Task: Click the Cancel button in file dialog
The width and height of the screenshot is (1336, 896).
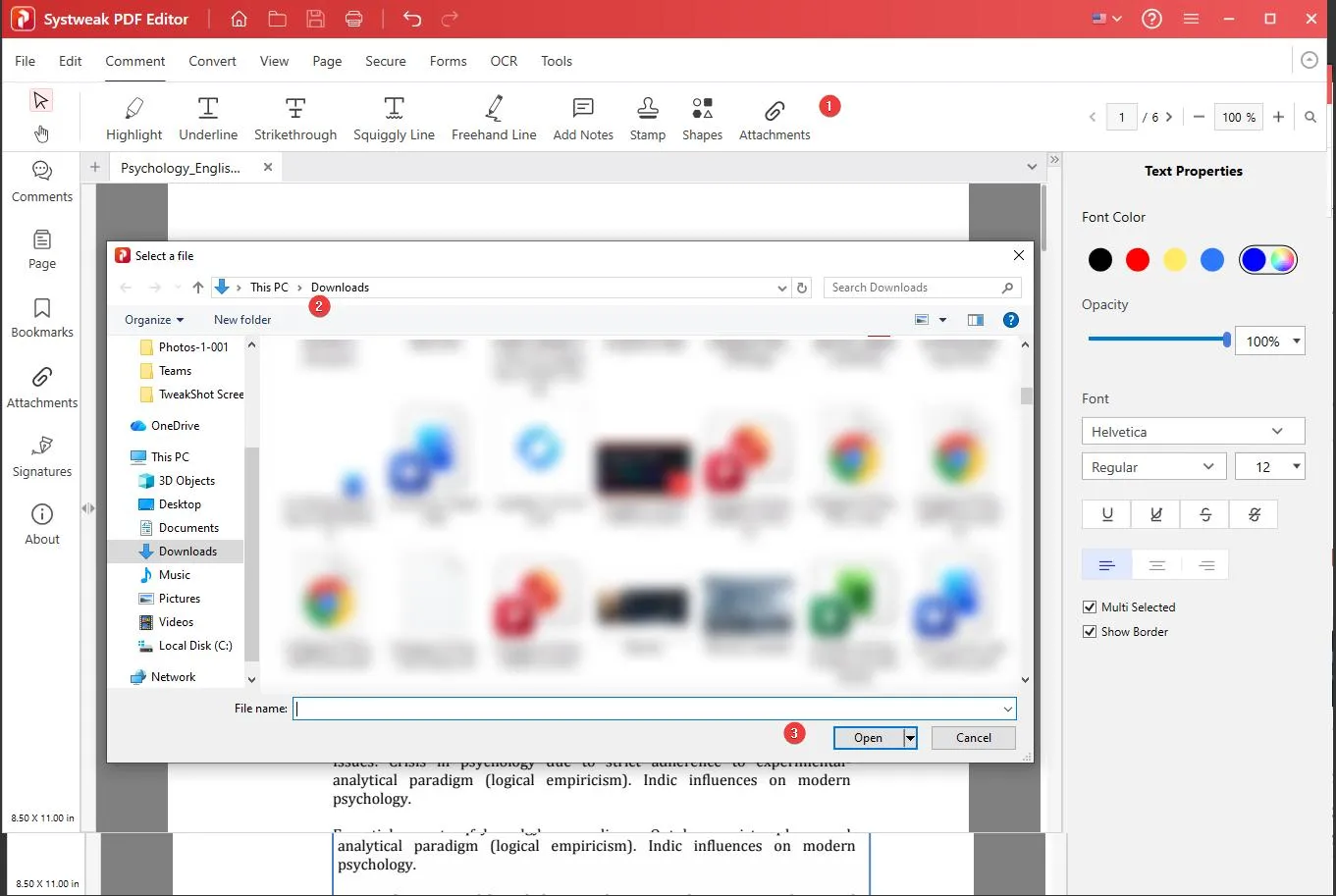Action: pos(973,737)
